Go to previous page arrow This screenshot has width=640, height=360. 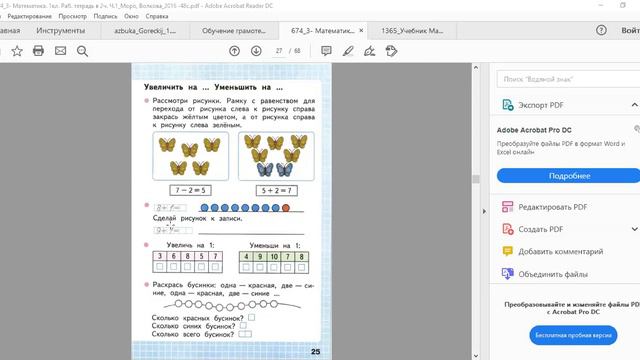pyautogui.click(x=234, y=51)
